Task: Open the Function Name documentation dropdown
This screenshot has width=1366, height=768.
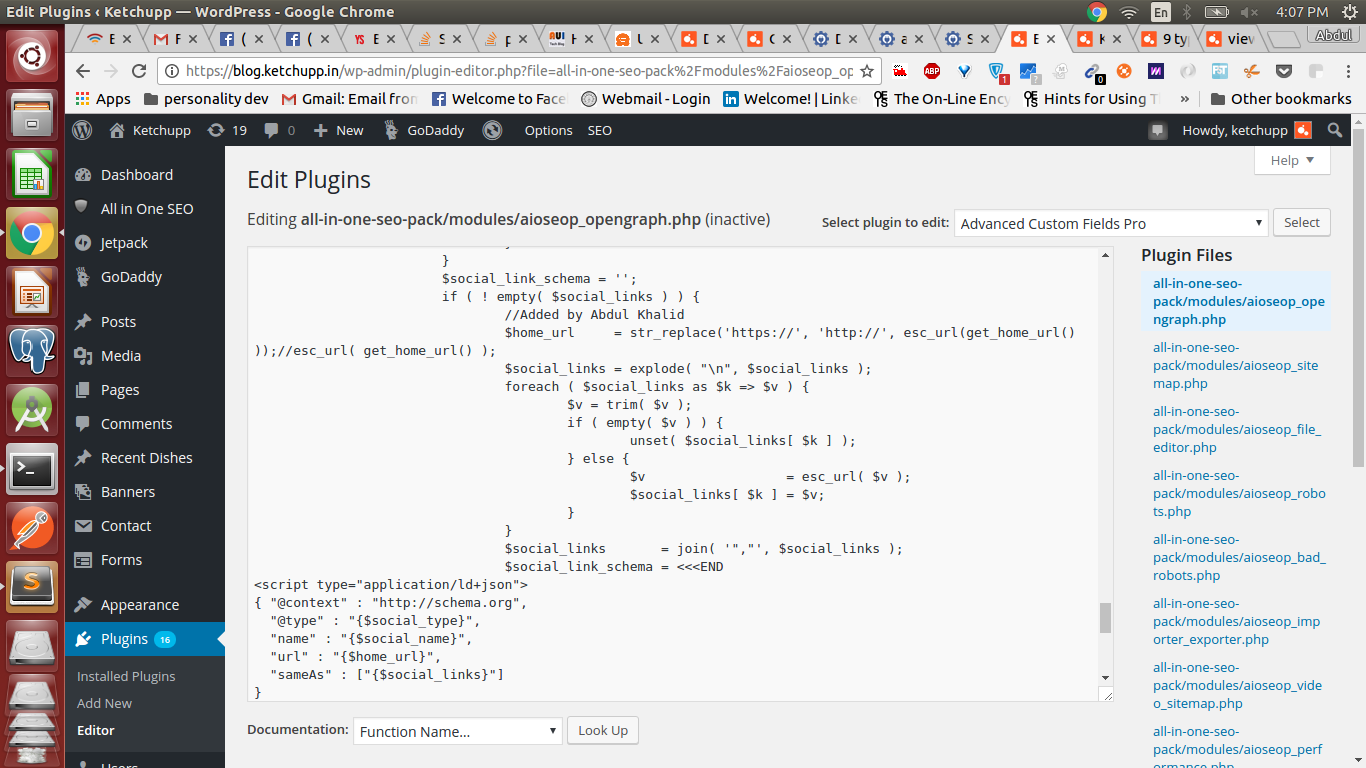Action: coord(458,731)
